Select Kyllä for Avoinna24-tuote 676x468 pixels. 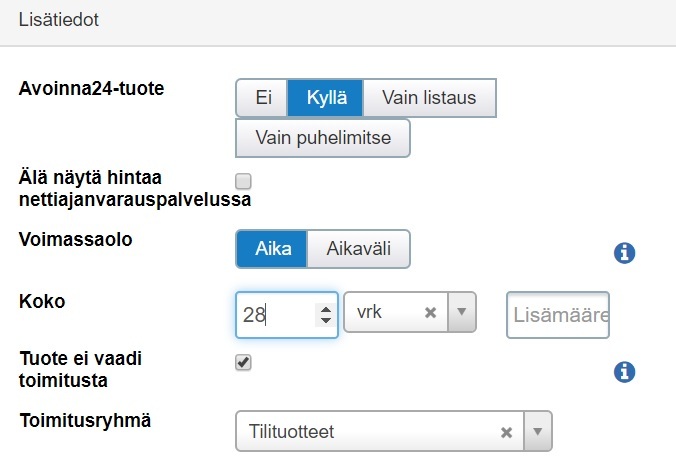[x=326, y=98]
